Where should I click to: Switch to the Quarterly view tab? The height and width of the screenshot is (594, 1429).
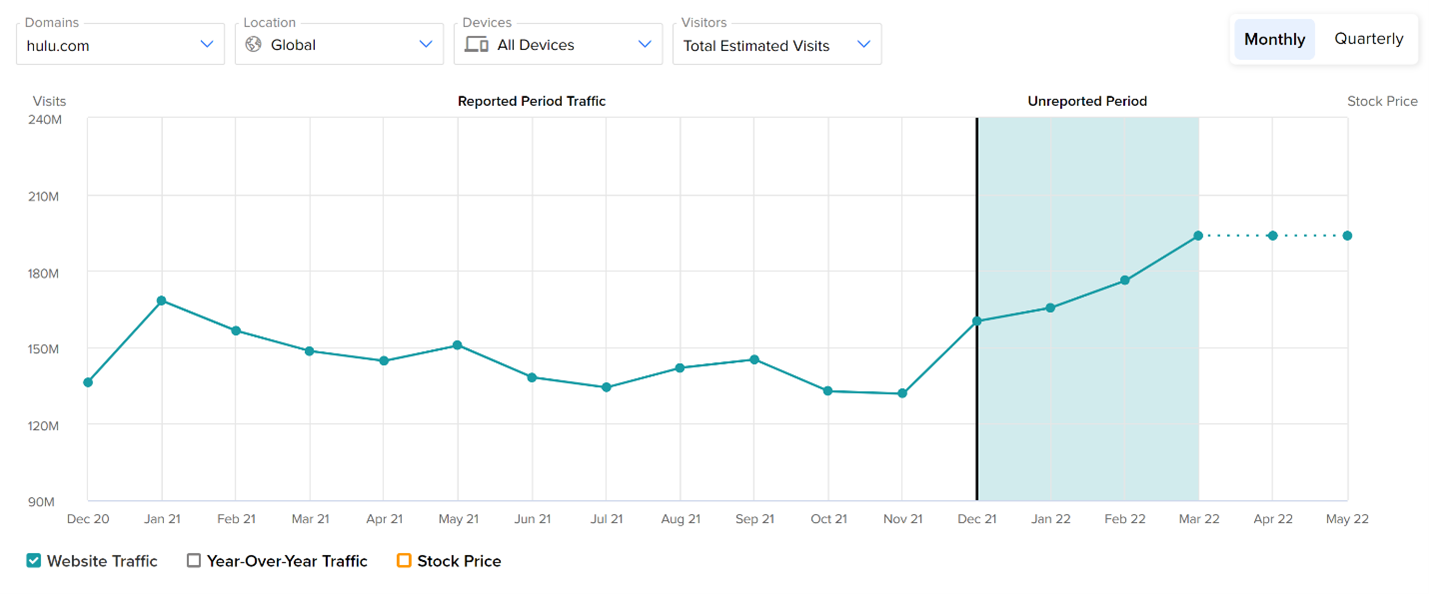1368,40
